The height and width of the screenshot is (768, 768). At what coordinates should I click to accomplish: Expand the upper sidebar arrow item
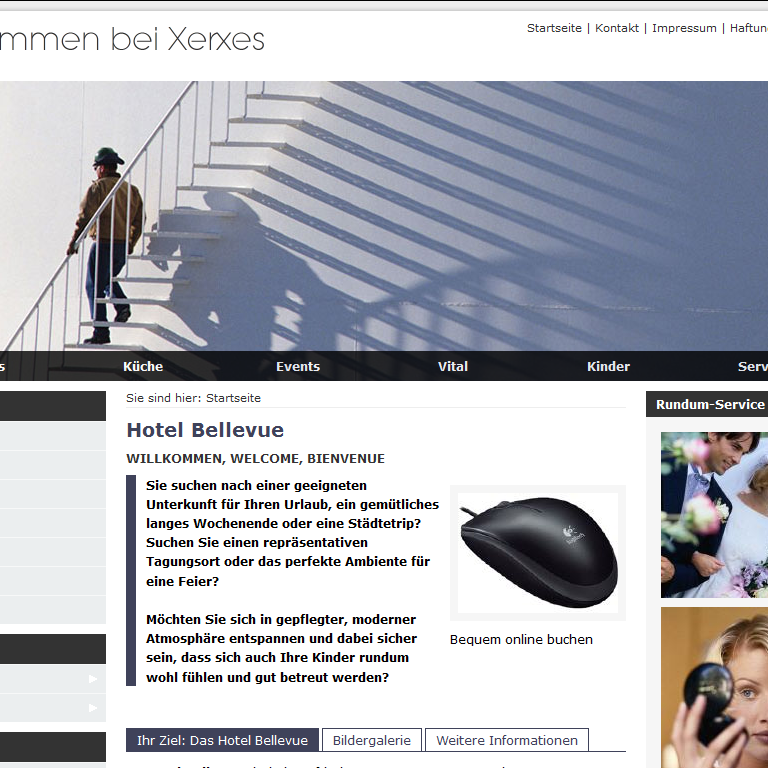click(x=52, y=679)
